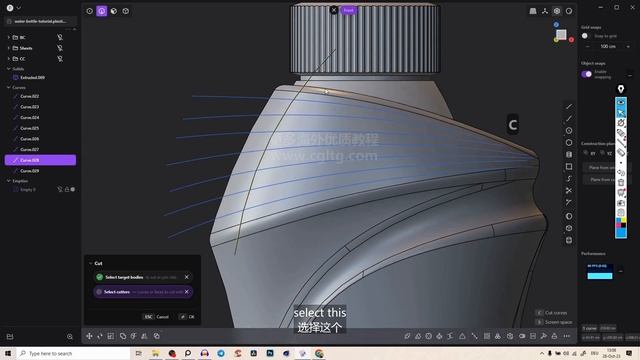Toggle the Cut curves shortcut option
This screenshot has height=360, width=640.
(x=551, y=313)
